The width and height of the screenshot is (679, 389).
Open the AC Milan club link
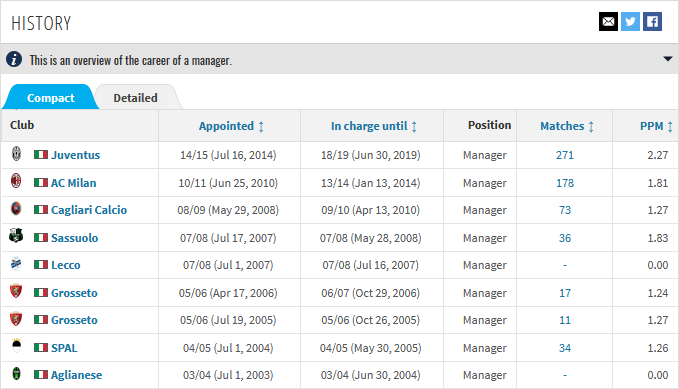click(x=74, y=183)
